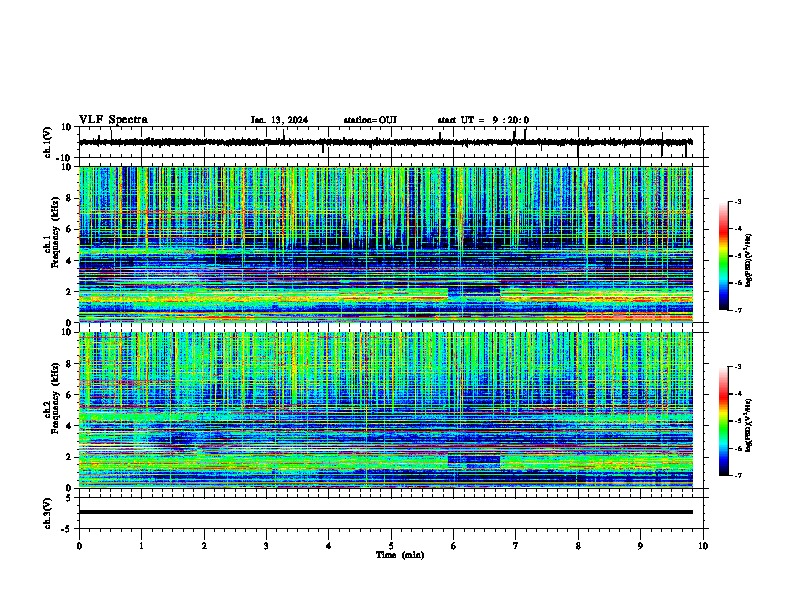Click the time axis tick label "7"
This screenshot has width=792, height=612.
tap(516, 546)
